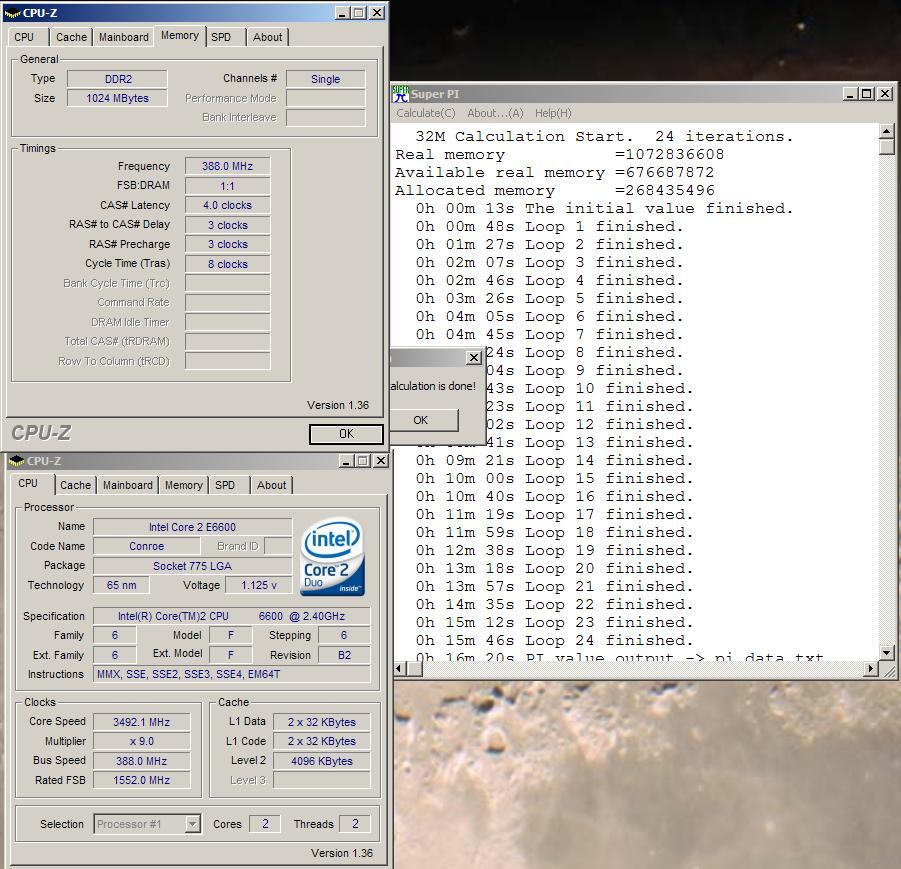Click the Super PI title bar icon
The width and height of the screenshot is (901, 869).
401,93
